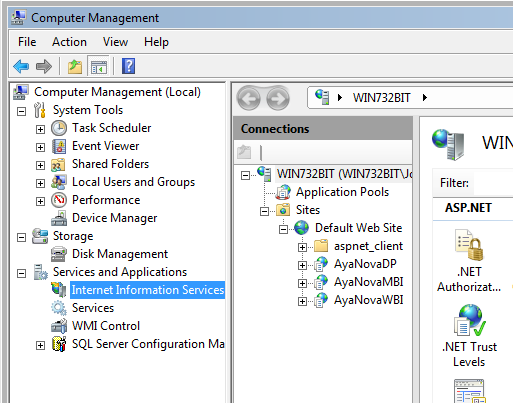Expand the AyaNovaDP application node

(x=302, y=265)
